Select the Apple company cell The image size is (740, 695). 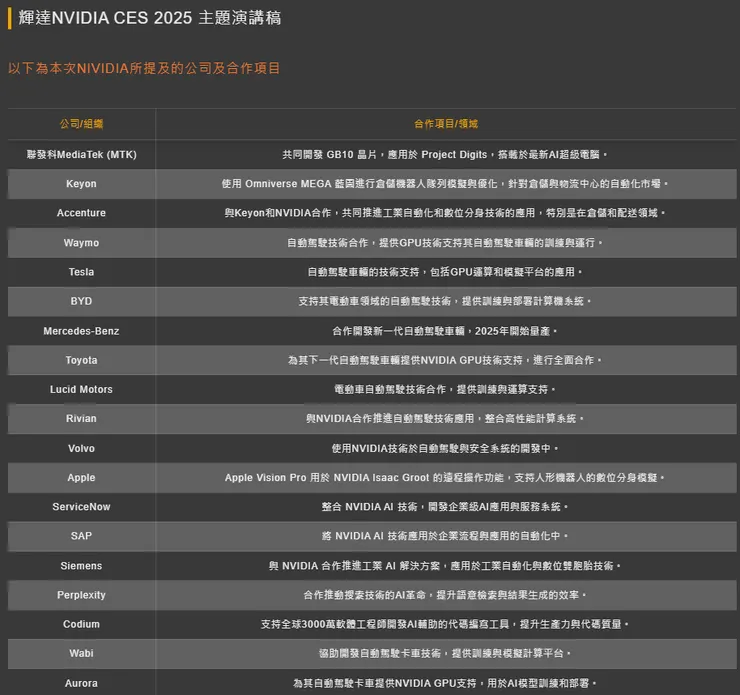coord(81,477)
